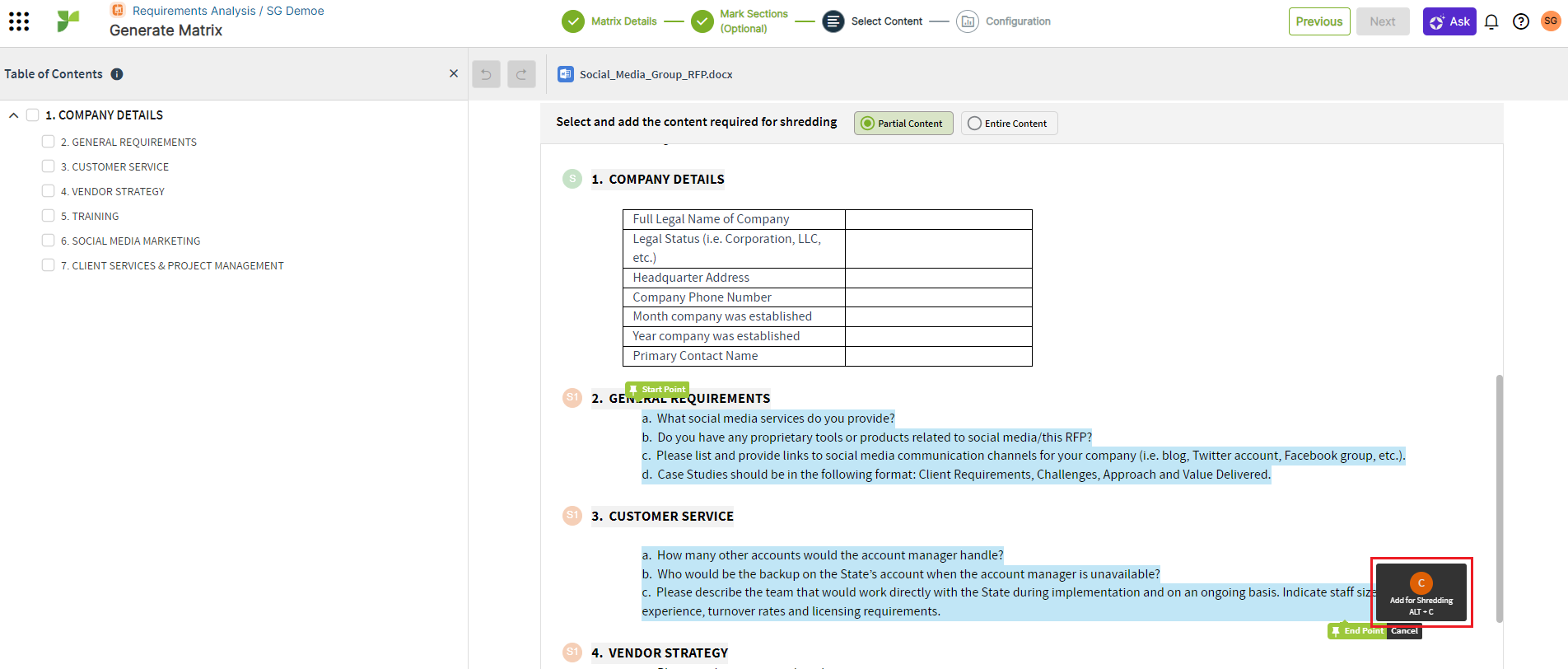
Task: Click the S1 badge beside General Requirements heading
Action: 572,398
